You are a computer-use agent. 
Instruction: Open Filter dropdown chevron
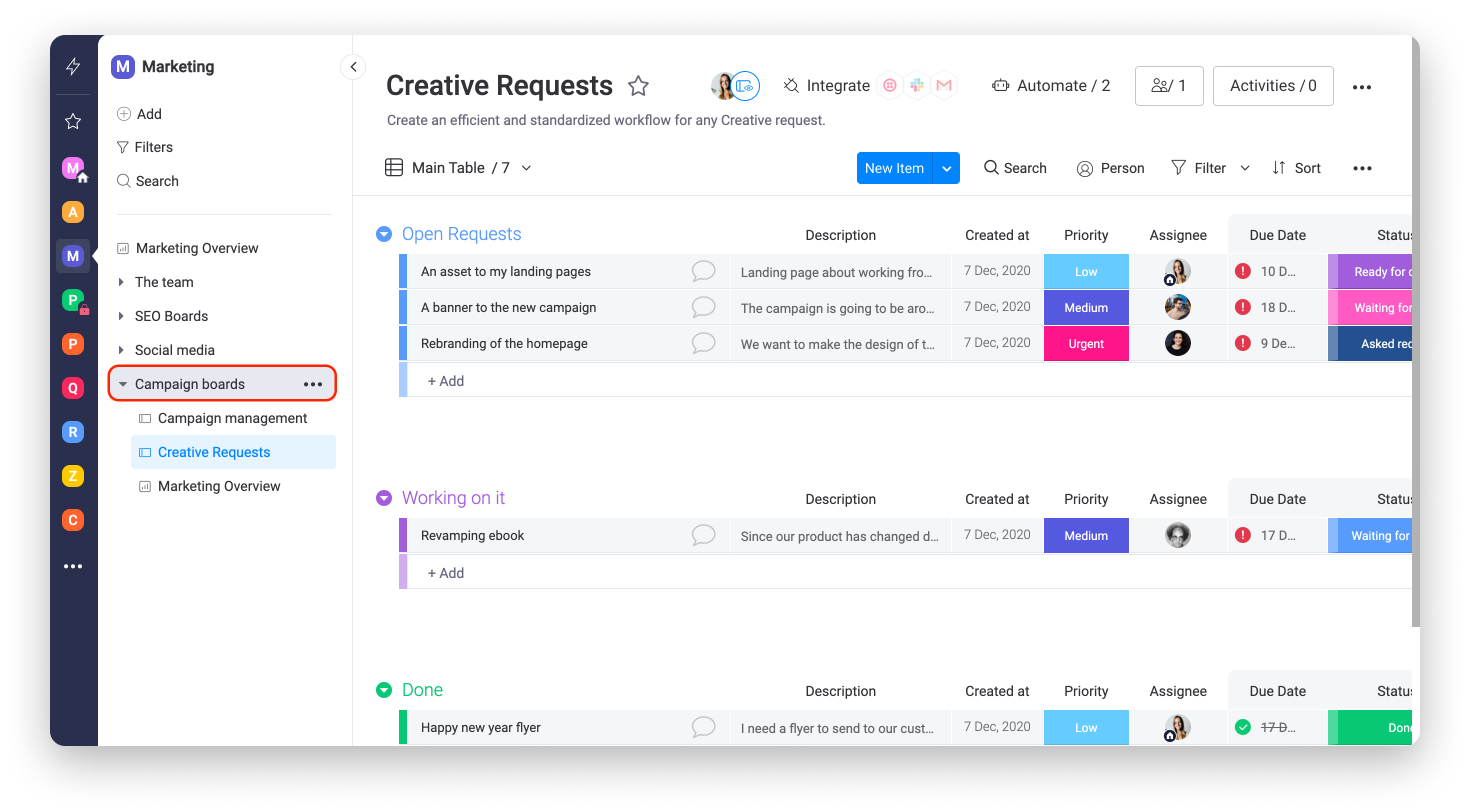click(x=1245, y=168)
